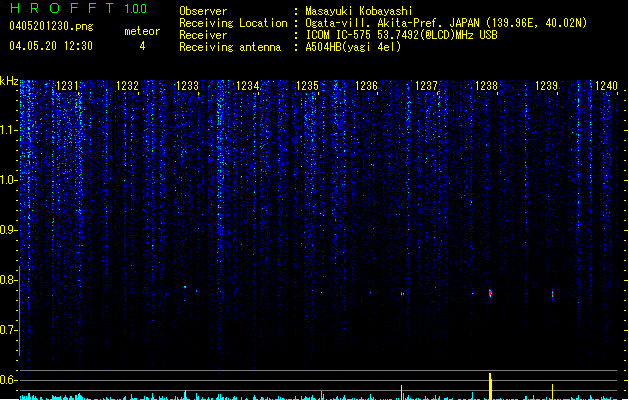
Task: Click the 'Receiving antenna' label
Action: point(230,47)
